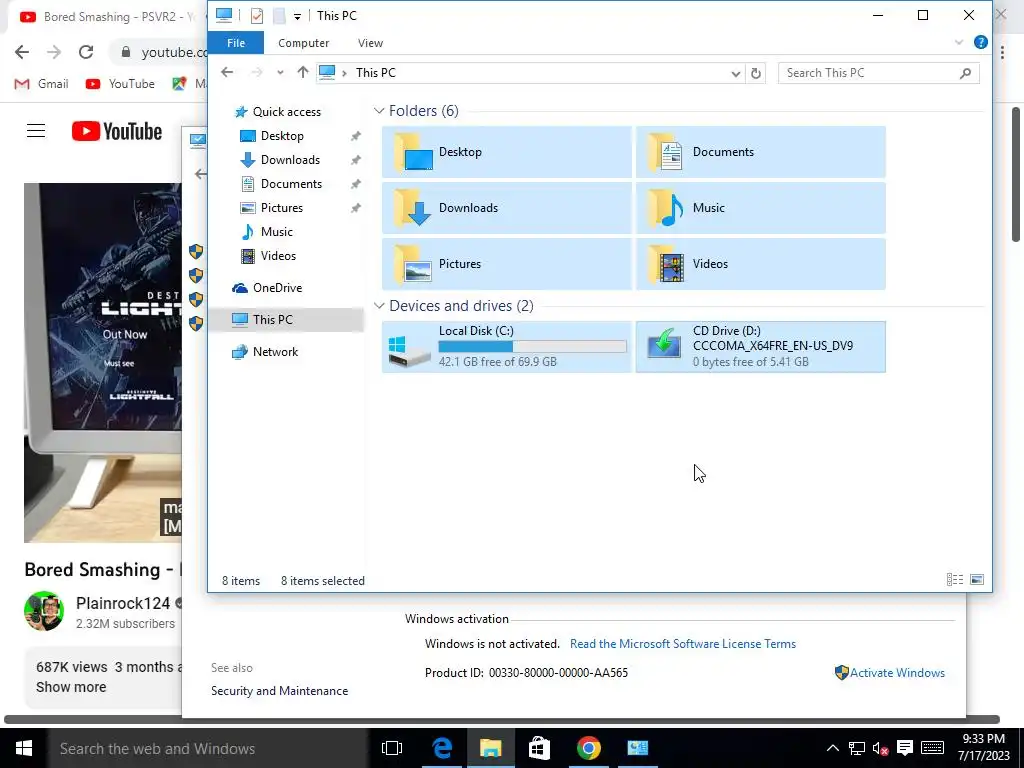The height and width of the screenshot is (768, 1024).
Task: Click New folder icon in title bar
Action: click(279, 16)
